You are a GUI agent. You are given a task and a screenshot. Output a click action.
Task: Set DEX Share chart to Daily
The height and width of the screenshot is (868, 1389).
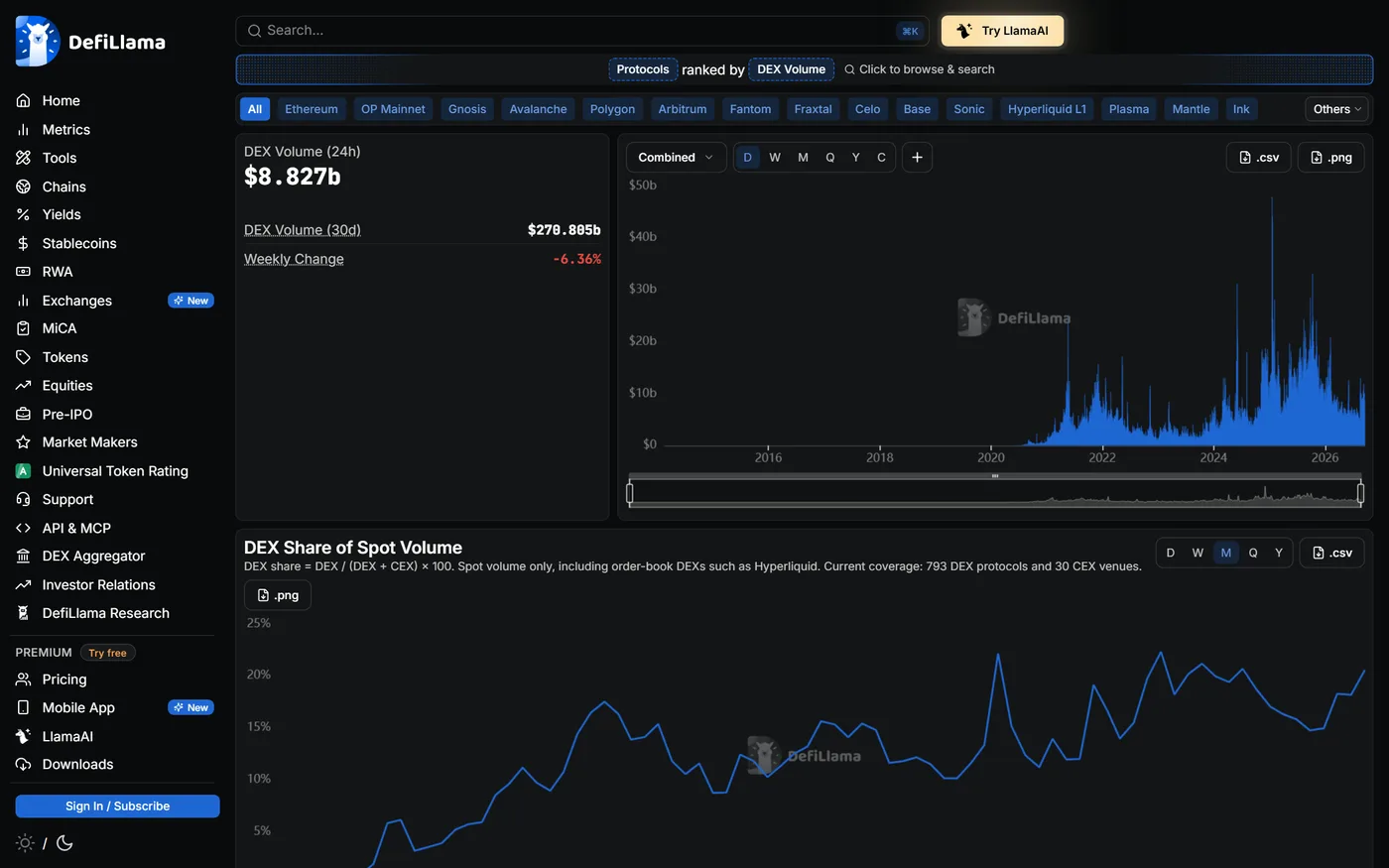tap(1171, 553)
